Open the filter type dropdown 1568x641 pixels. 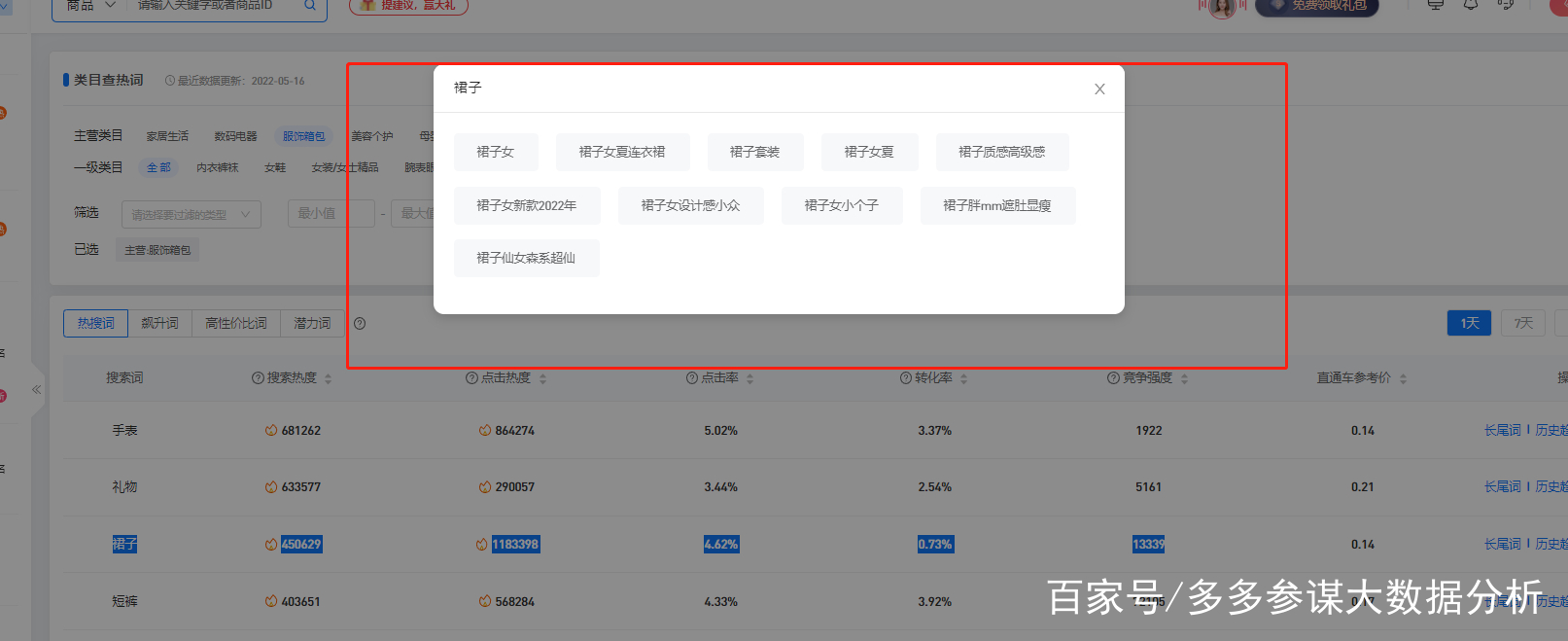(x=192, y=214)
